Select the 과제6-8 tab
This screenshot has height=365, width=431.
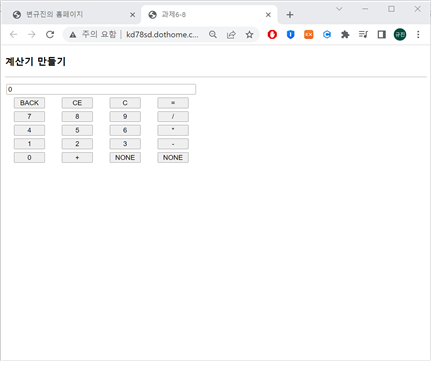click(x=208, y=15)
